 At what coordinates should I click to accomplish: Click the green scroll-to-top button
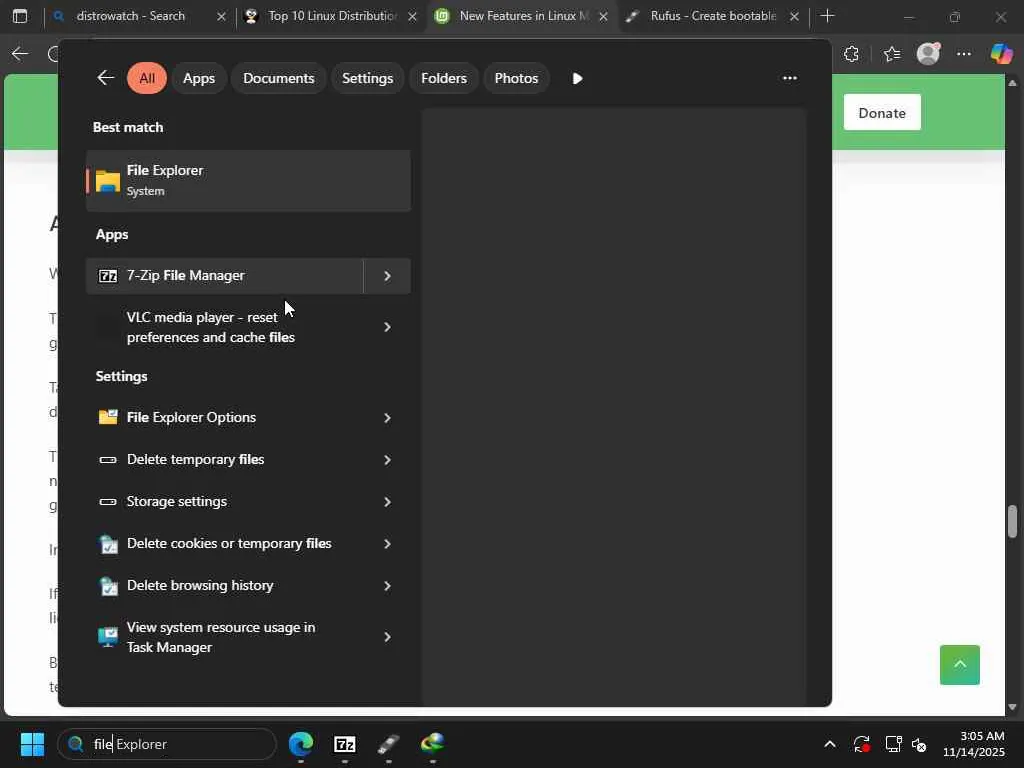tap(960, 665)
